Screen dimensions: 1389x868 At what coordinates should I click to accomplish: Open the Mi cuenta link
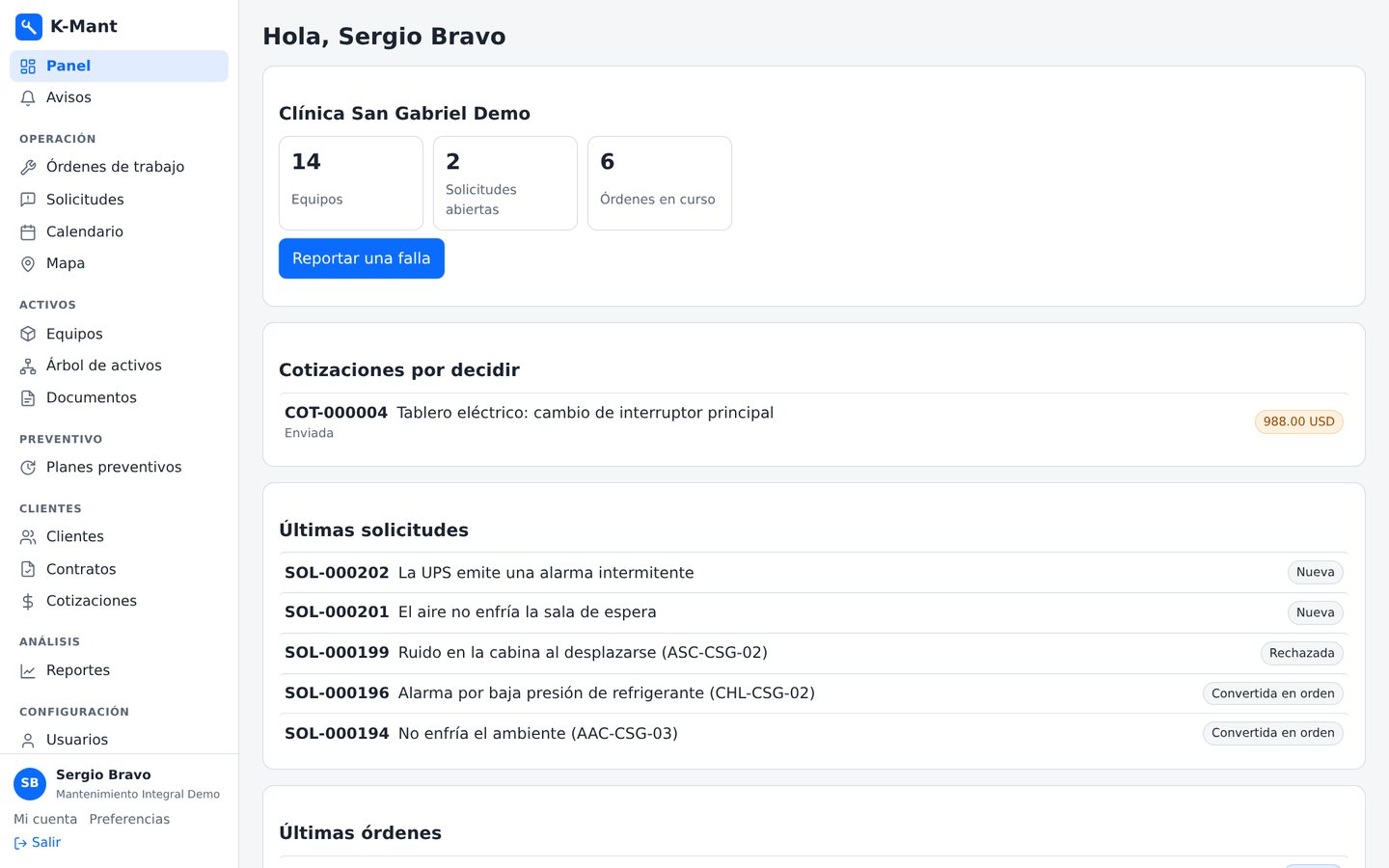45,819
